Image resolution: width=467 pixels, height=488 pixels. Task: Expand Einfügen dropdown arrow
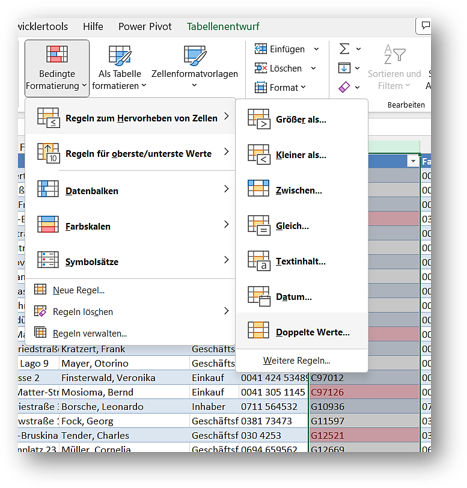point(316,49)
